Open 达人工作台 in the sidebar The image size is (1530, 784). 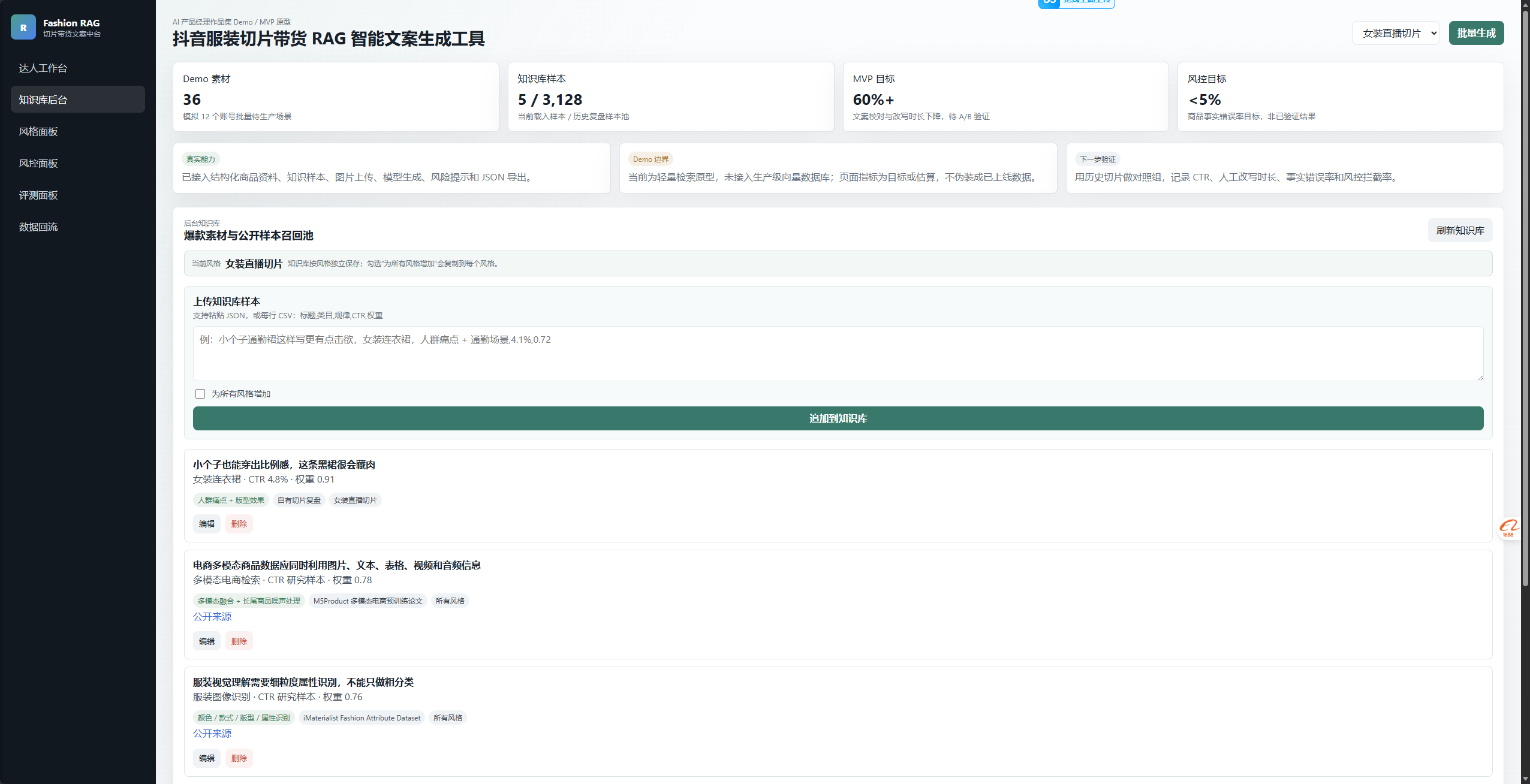tap(78, 68)
